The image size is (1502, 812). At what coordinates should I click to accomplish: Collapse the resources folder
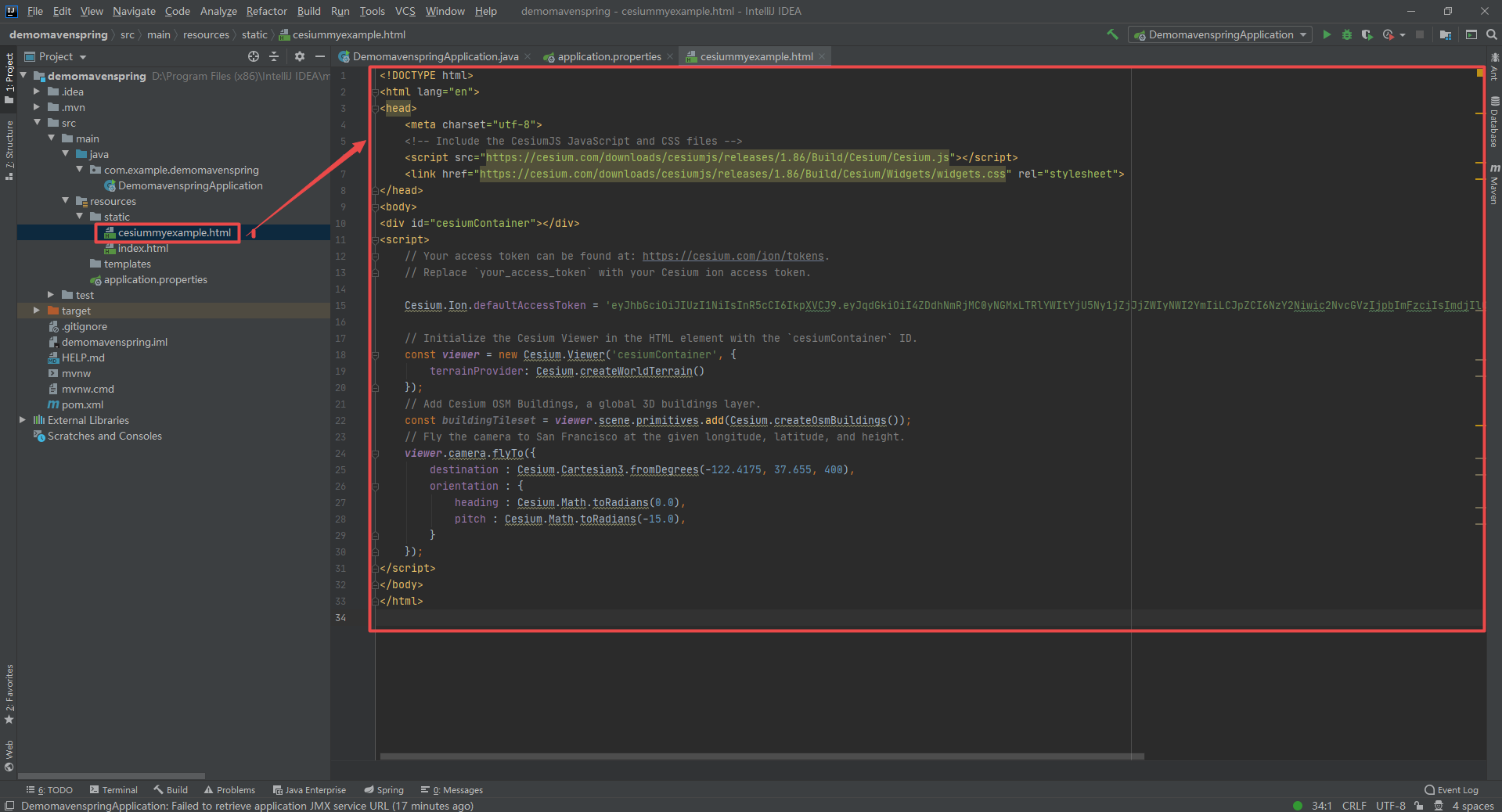click(x=65, y=201)
